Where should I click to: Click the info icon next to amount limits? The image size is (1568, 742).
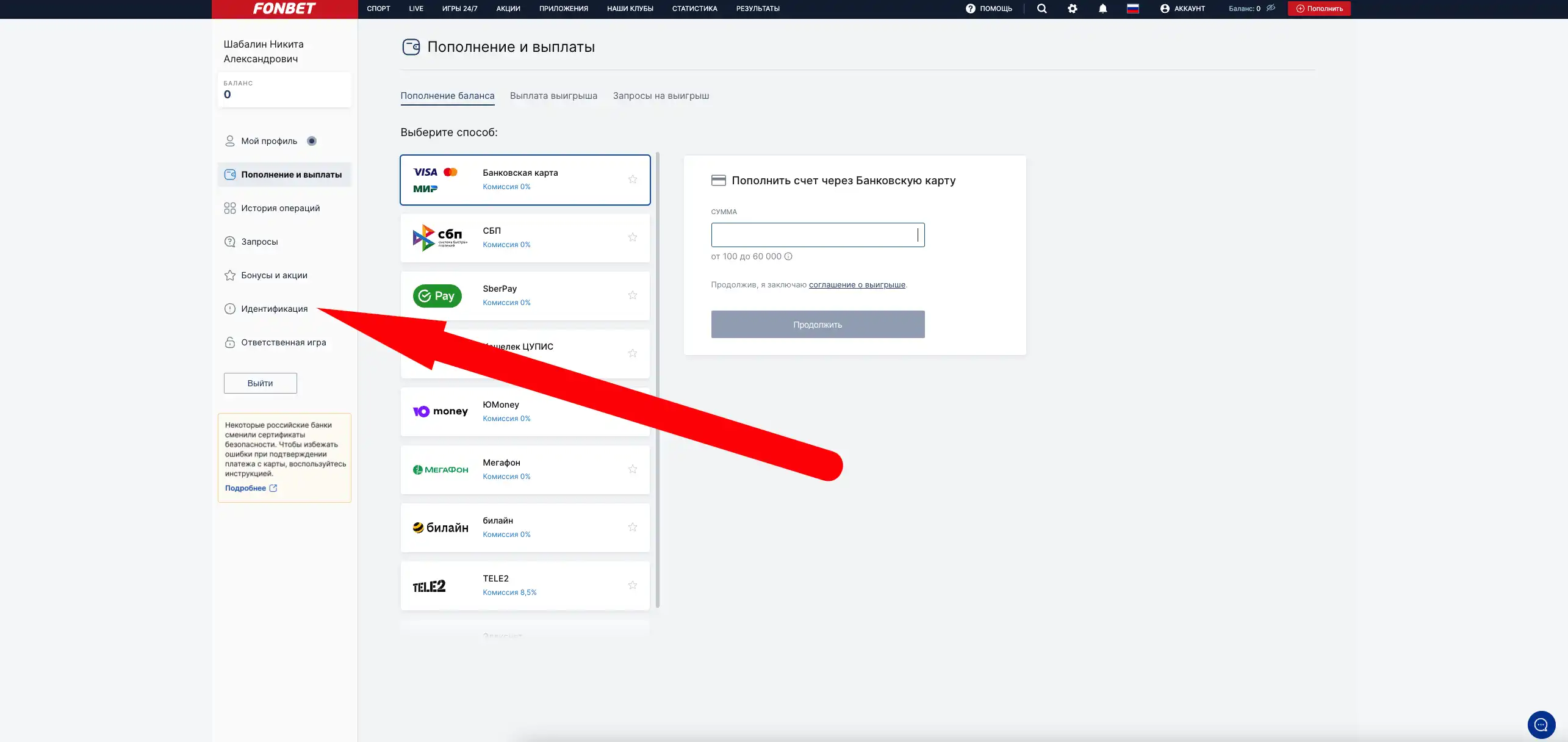click(x=788, y=256)
